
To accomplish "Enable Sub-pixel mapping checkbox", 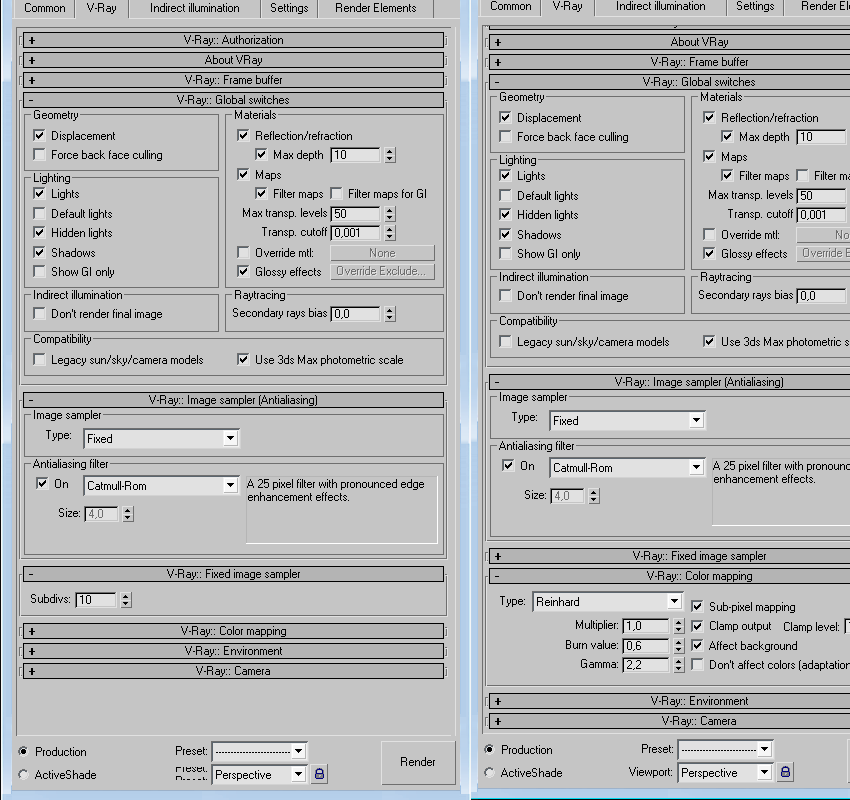I will click(x=698, y=607).
